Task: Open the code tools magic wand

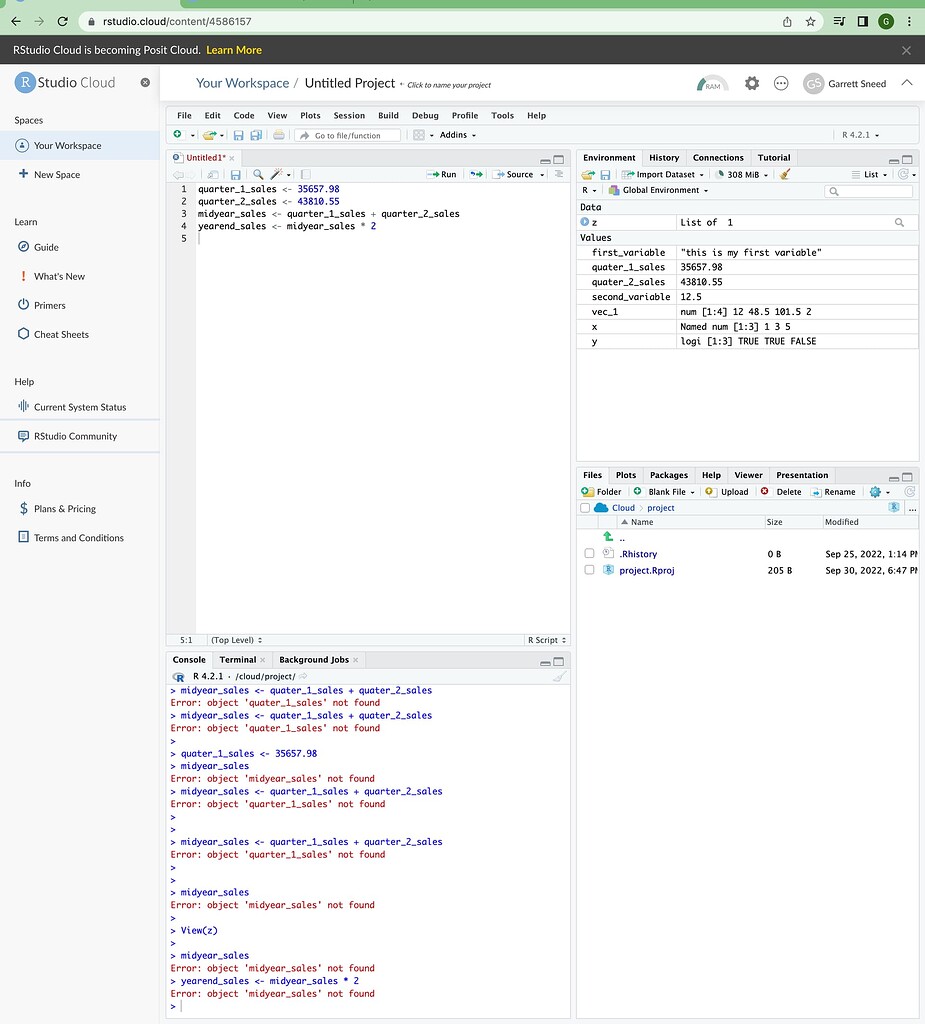Action: point(277,174)
